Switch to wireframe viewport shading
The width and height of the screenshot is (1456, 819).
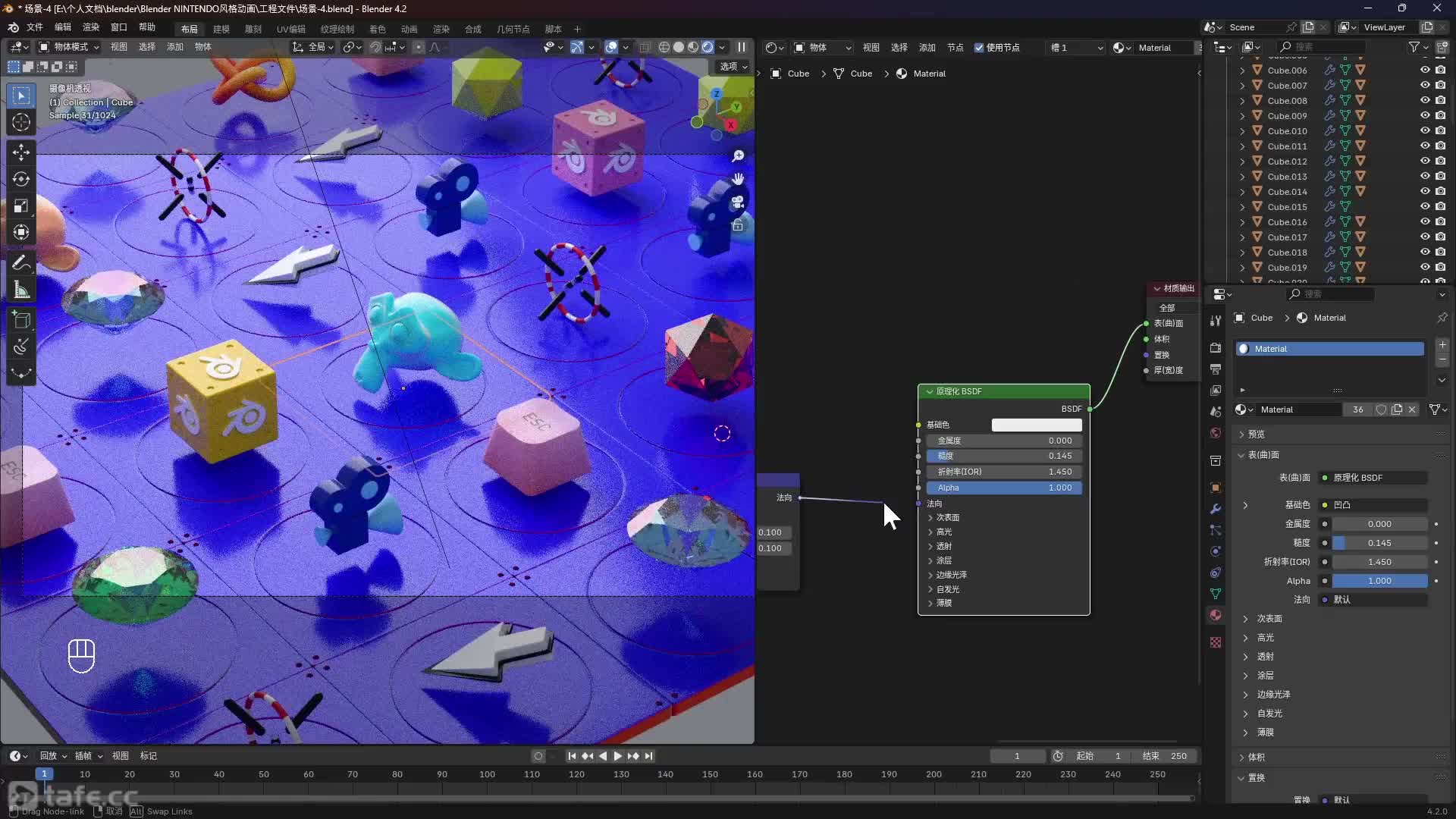click(664, 47)
